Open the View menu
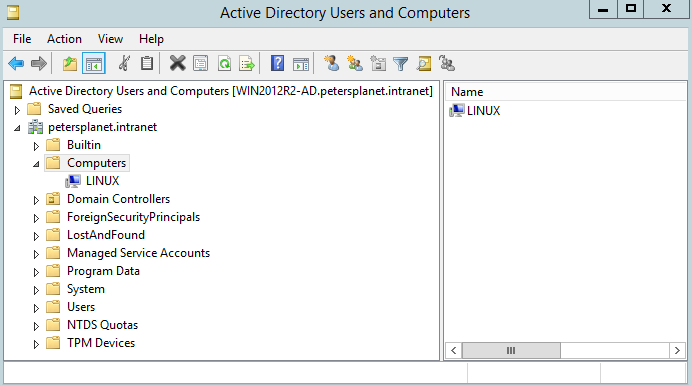 coord(110,39)
